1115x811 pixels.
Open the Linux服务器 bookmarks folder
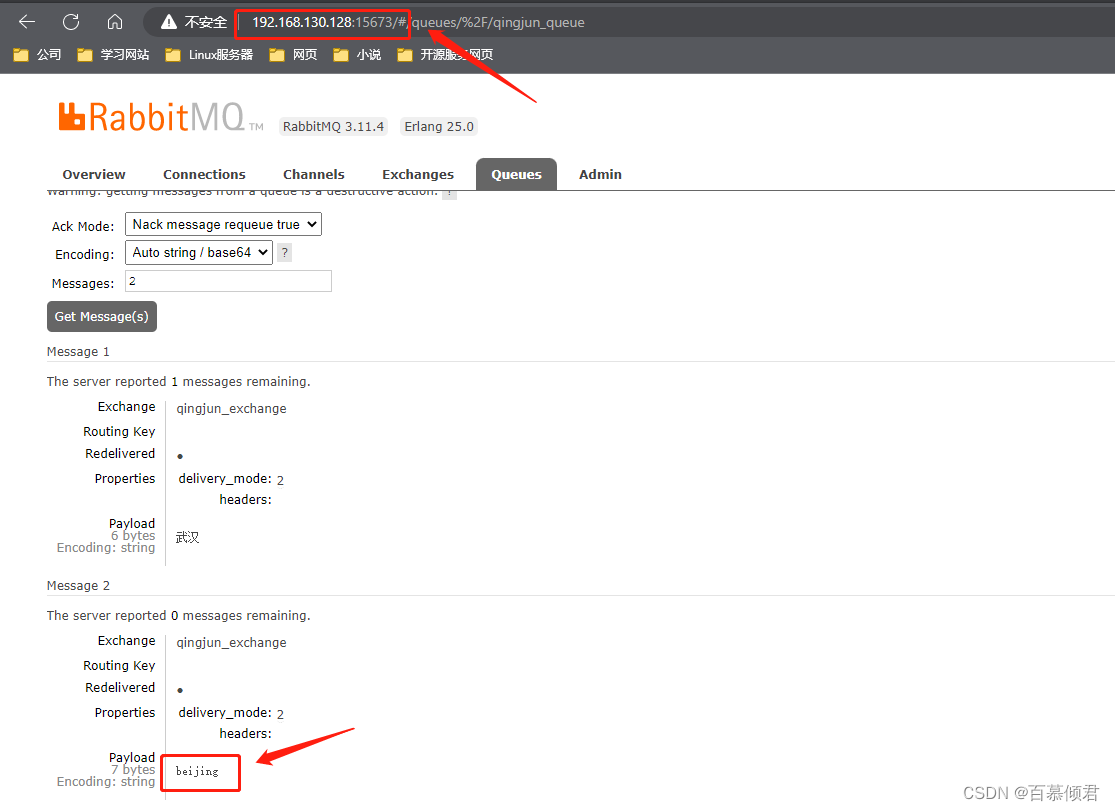tap(209, 55)
